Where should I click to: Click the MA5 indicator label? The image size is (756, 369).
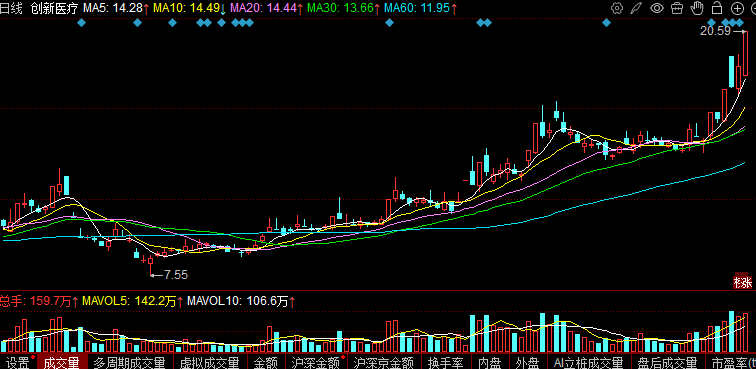pos(95,8)
